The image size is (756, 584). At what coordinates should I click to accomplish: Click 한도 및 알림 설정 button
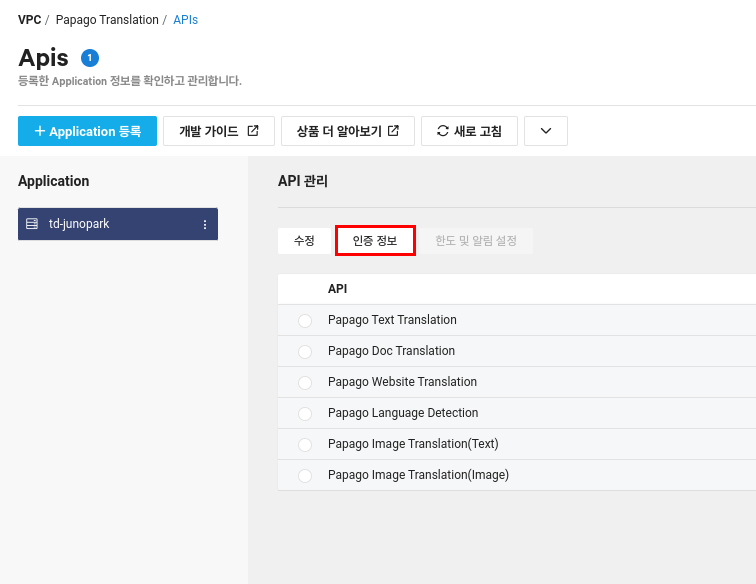476,241
